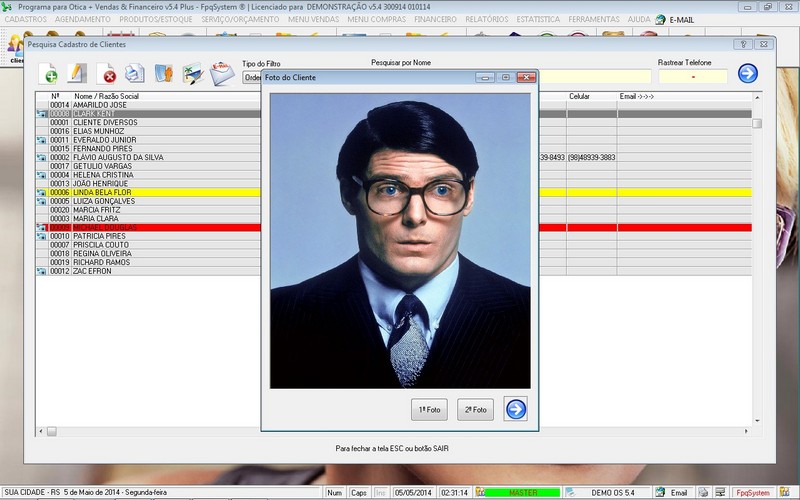Select client row GETULIO VARGAS
The image size is (800, 500).
[148, 166]
